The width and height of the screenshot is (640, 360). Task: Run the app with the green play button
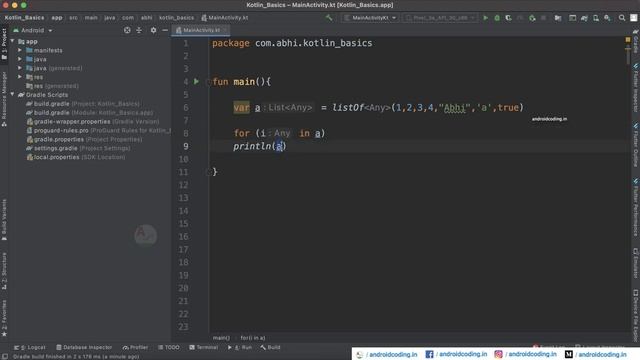click(485, 18)
